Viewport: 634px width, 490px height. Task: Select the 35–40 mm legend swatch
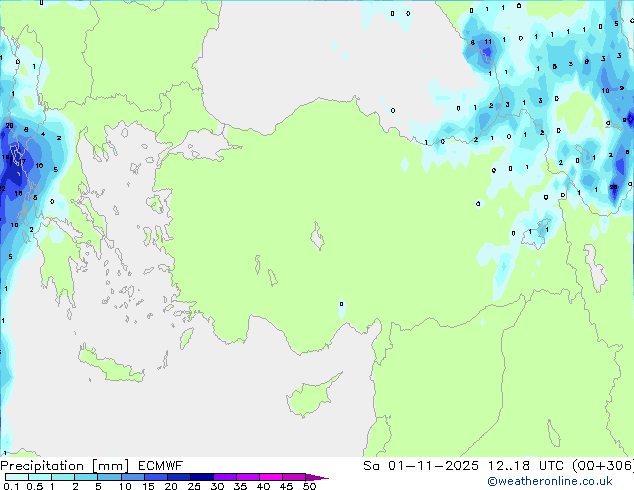coord(247,477)
